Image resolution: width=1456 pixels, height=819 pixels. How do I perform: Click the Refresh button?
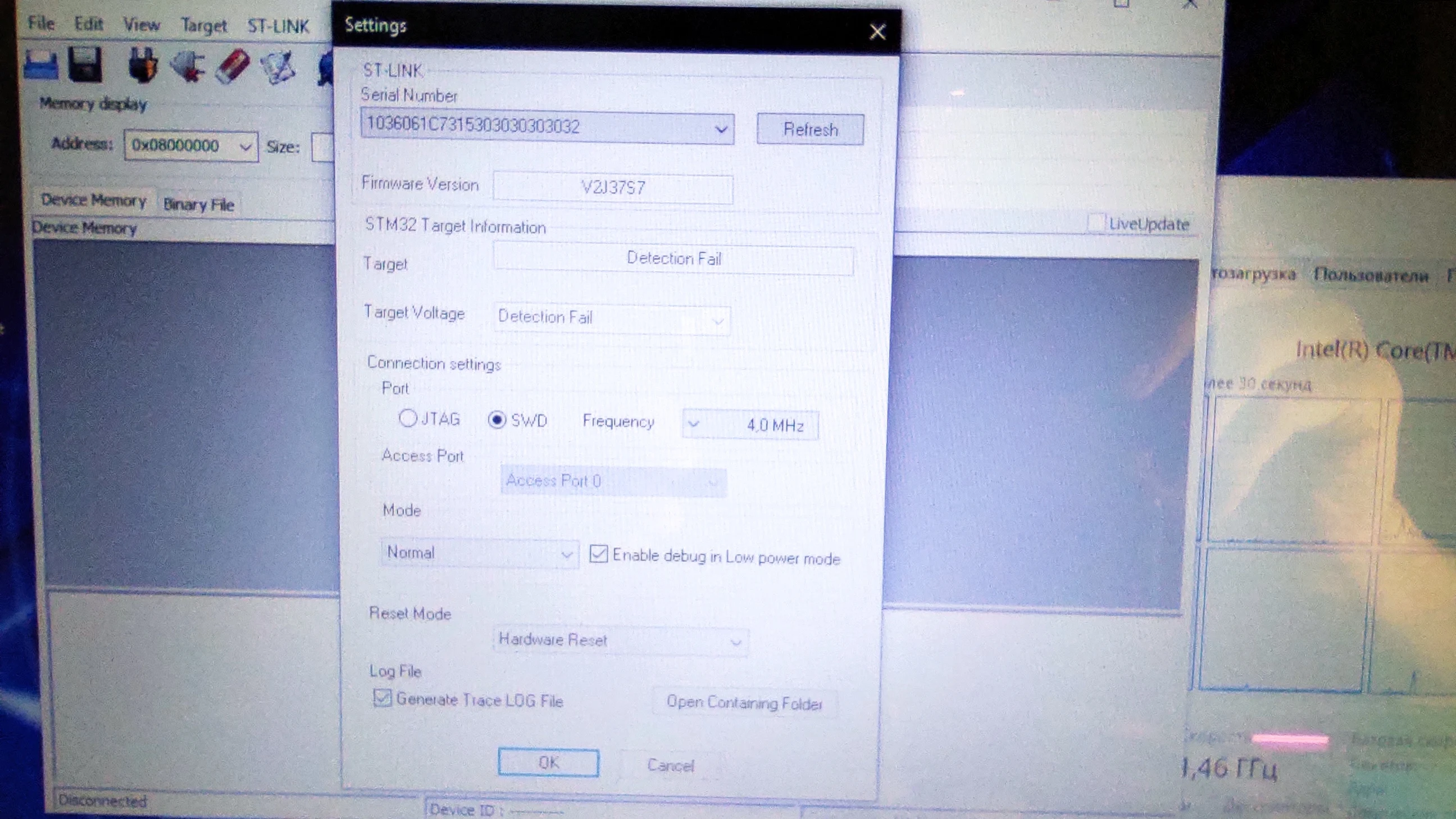coord(810,130)
